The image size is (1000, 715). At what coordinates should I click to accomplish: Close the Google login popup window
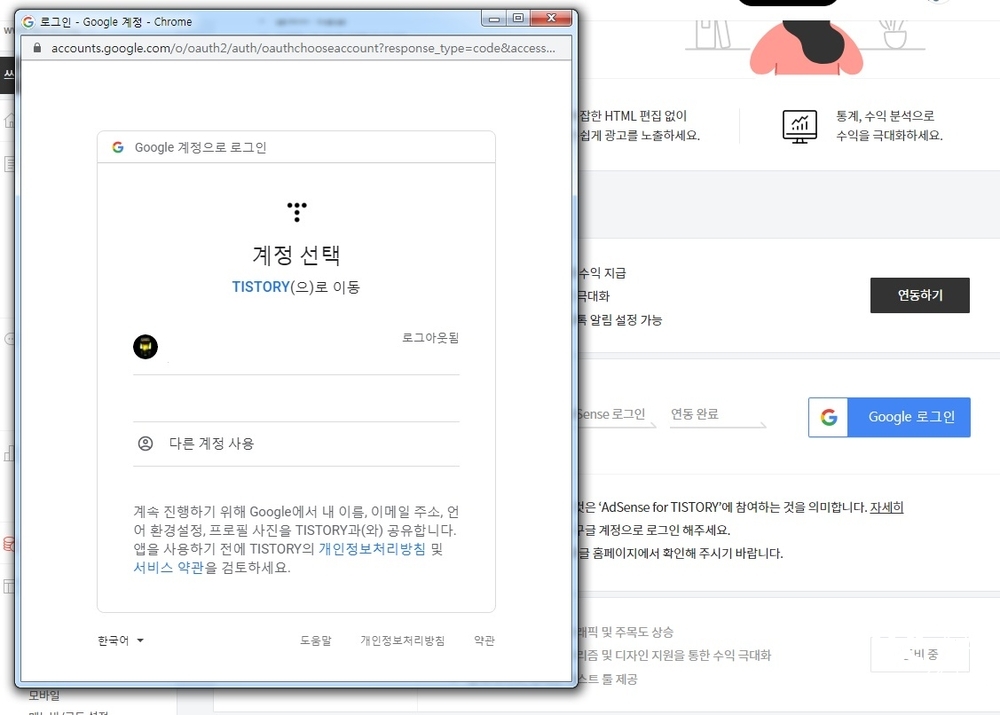point(551,18)
